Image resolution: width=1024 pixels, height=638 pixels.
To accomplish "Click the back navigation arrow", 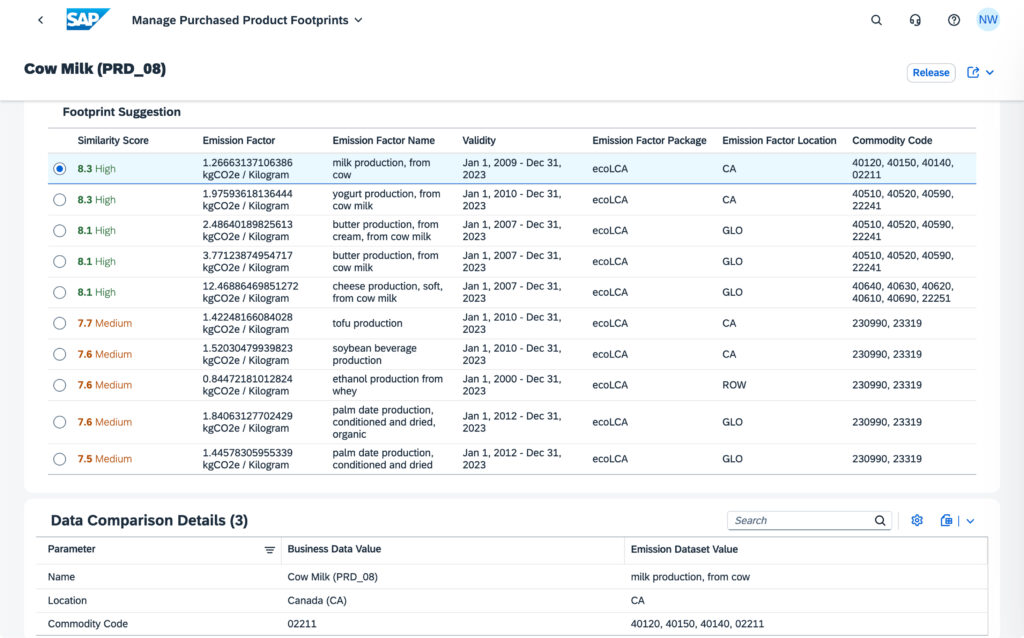I will point(40,20).
